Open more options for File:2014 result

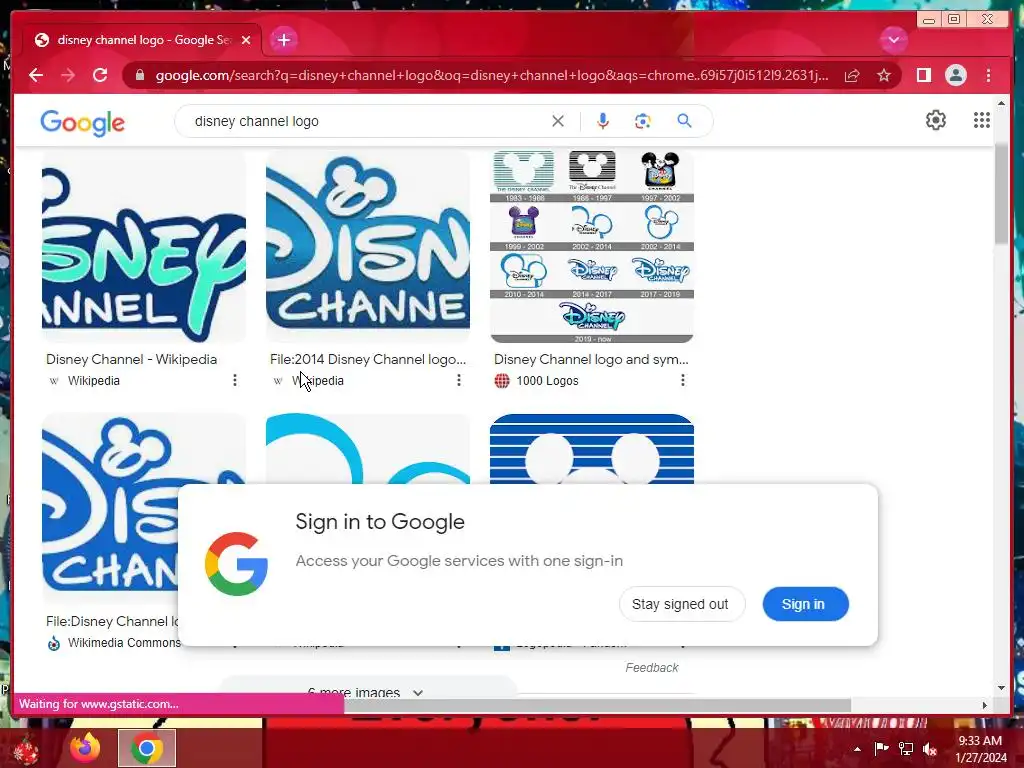coord(458,380)
